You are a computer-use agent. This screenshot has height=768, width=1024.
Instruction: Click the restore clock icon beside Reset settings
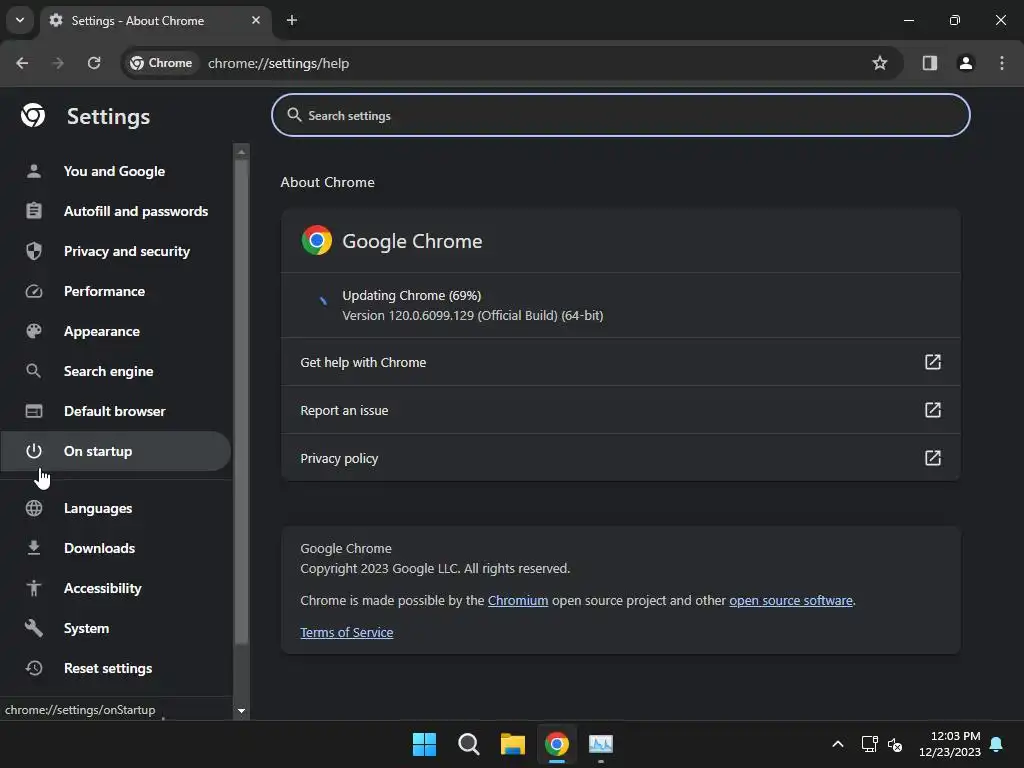pyautogui.click(x=34, y=668)
